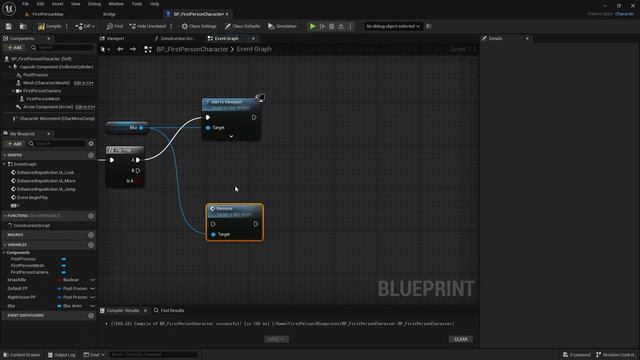Click the frame skip button
Screen dimensions: 640x360
(322, 26)
